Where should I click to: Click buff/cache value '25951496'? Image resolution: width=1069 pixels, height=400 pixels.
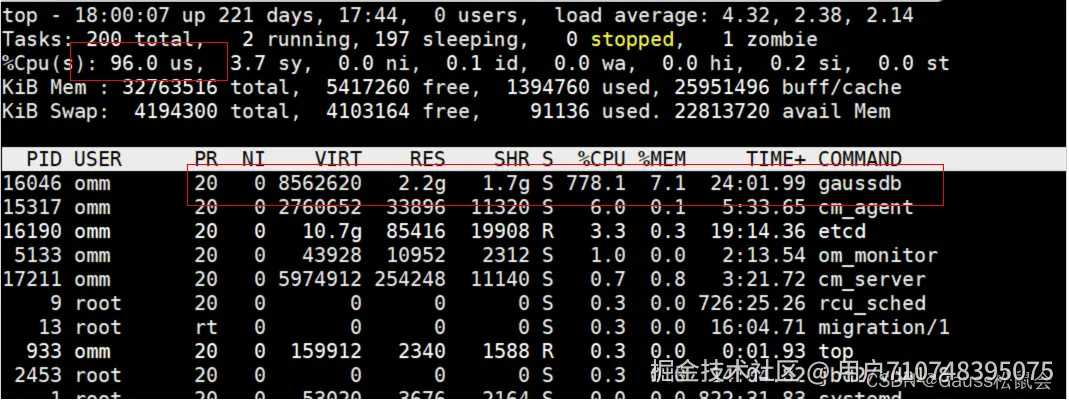pyautogui.click(x=722, y=88)
